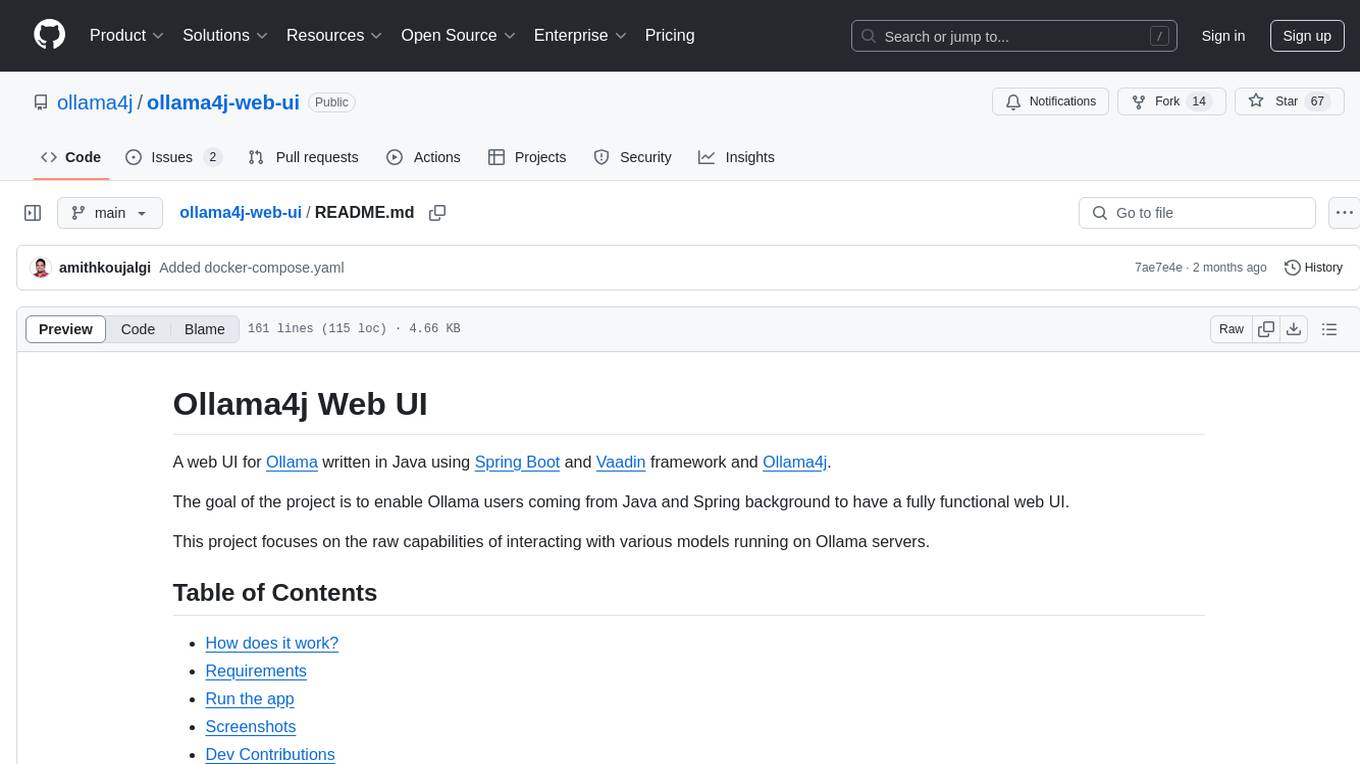Open the ollama4j owner link
This screenshot has width=1360, height=764.
[95, 102]
